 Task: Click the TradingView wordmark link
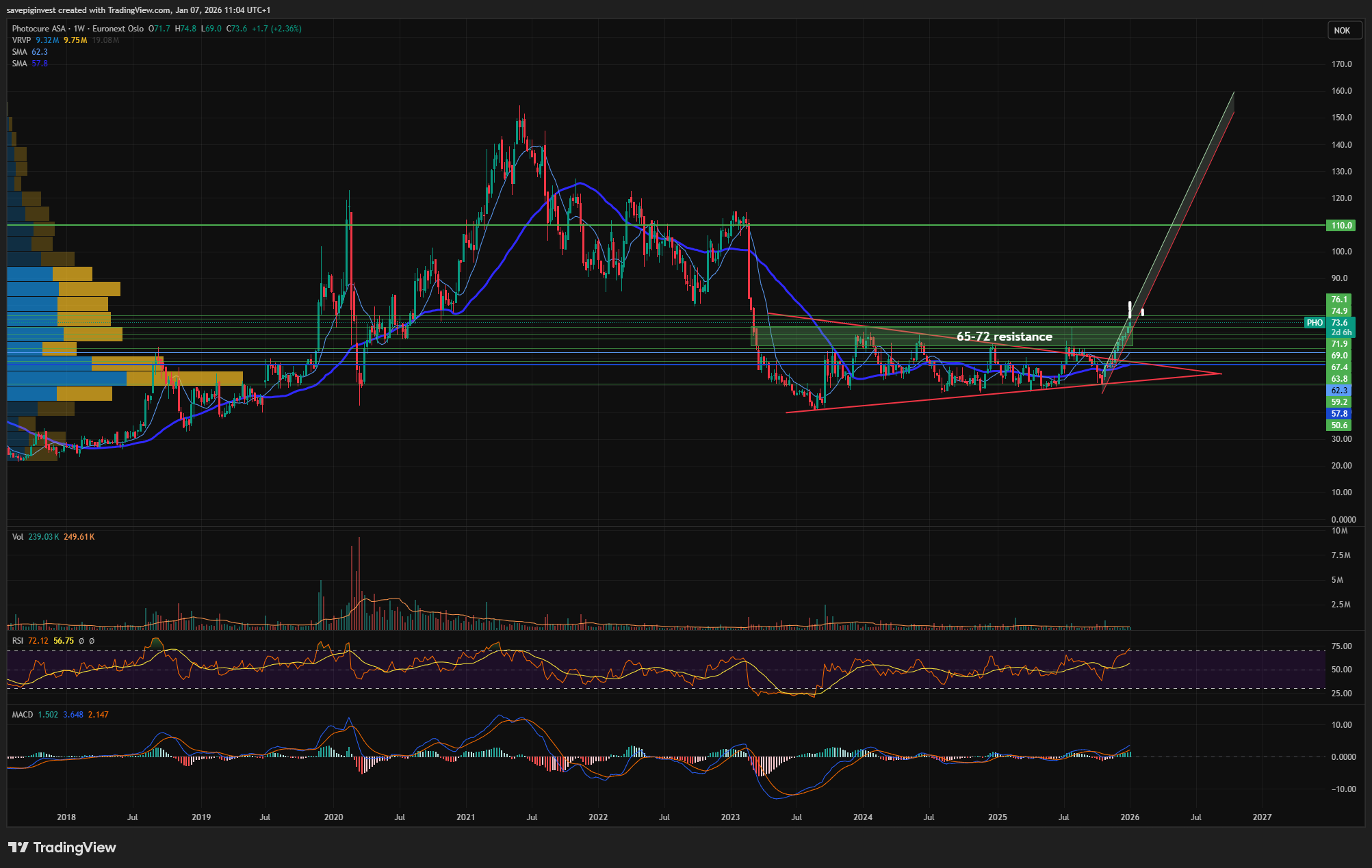[75, 847]
